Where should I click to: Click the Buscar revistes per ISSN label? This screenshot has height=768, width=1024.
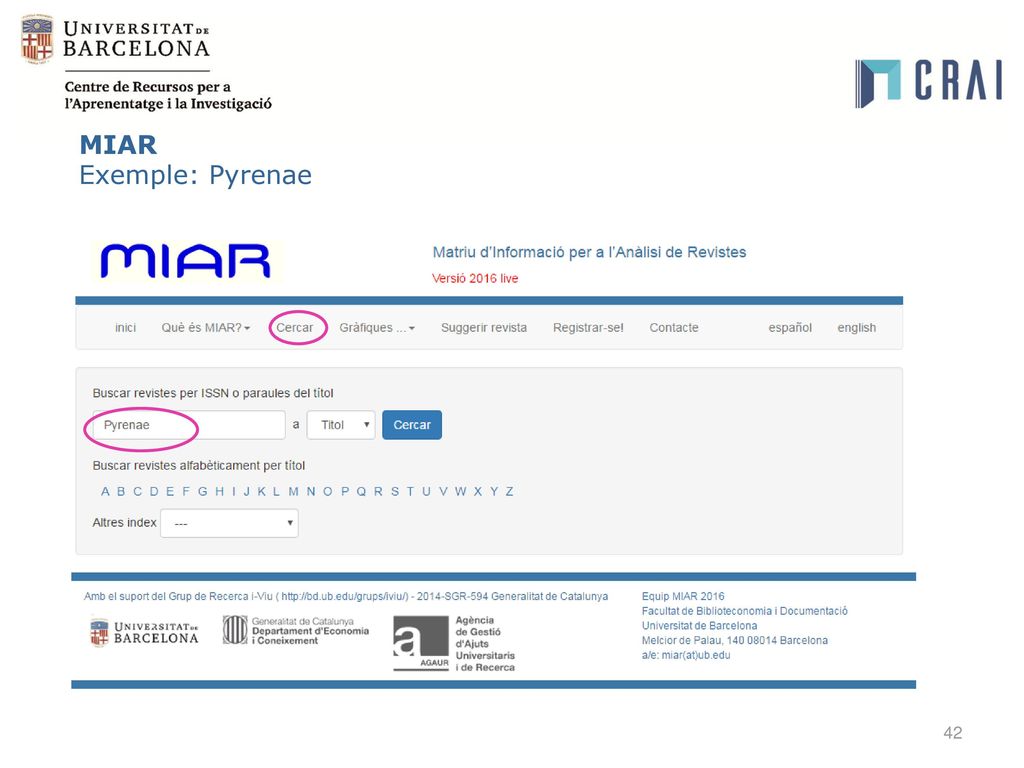coord(213,393)
